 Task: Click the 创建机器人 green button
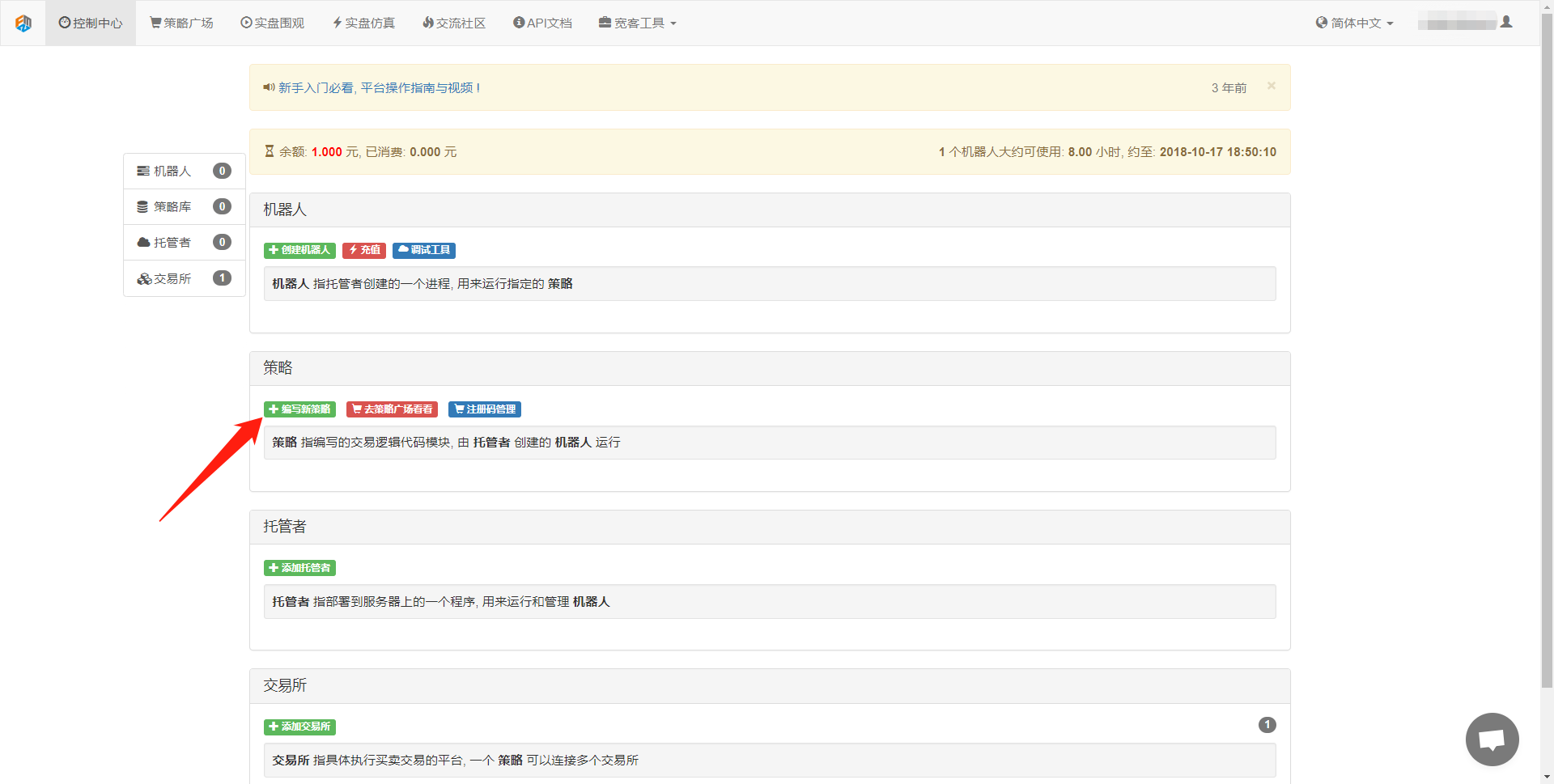(x=299, y=250)
